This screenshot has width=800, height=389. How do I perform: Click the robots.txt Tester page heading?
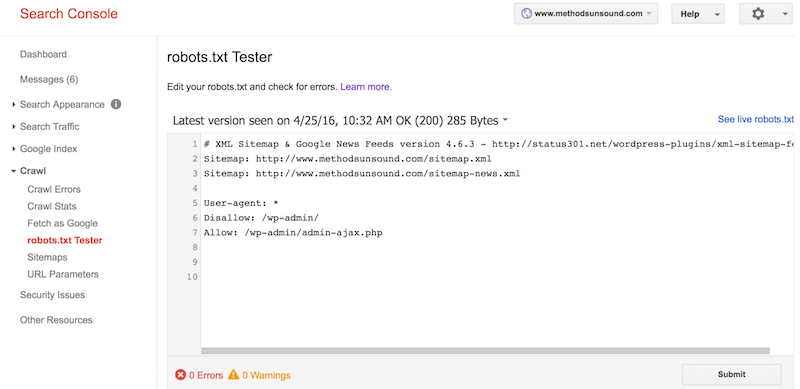coord(219,57)
